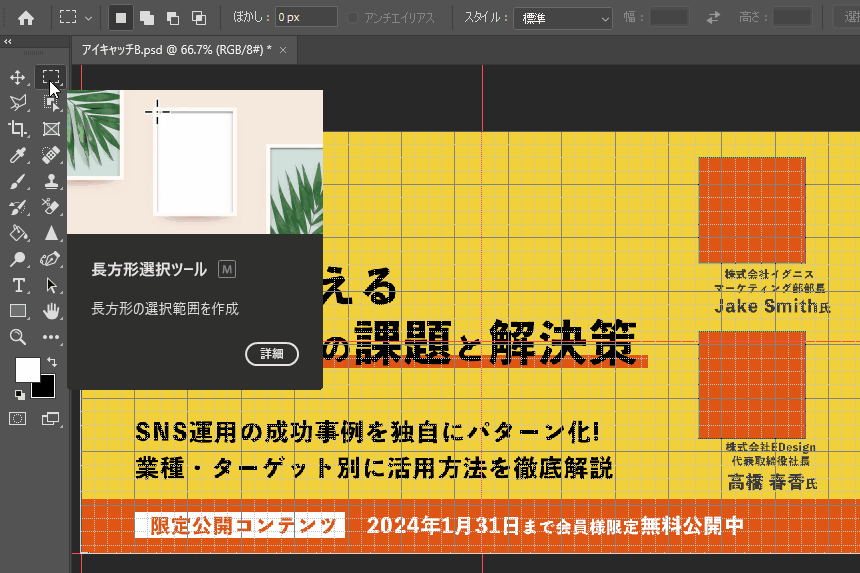
Task: Select the Rectangle shape tool
Action: 18,311
